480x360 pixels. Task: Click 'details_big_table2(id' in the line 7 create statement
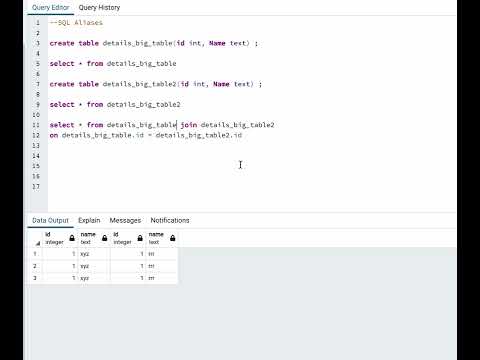tap(146, 84)
